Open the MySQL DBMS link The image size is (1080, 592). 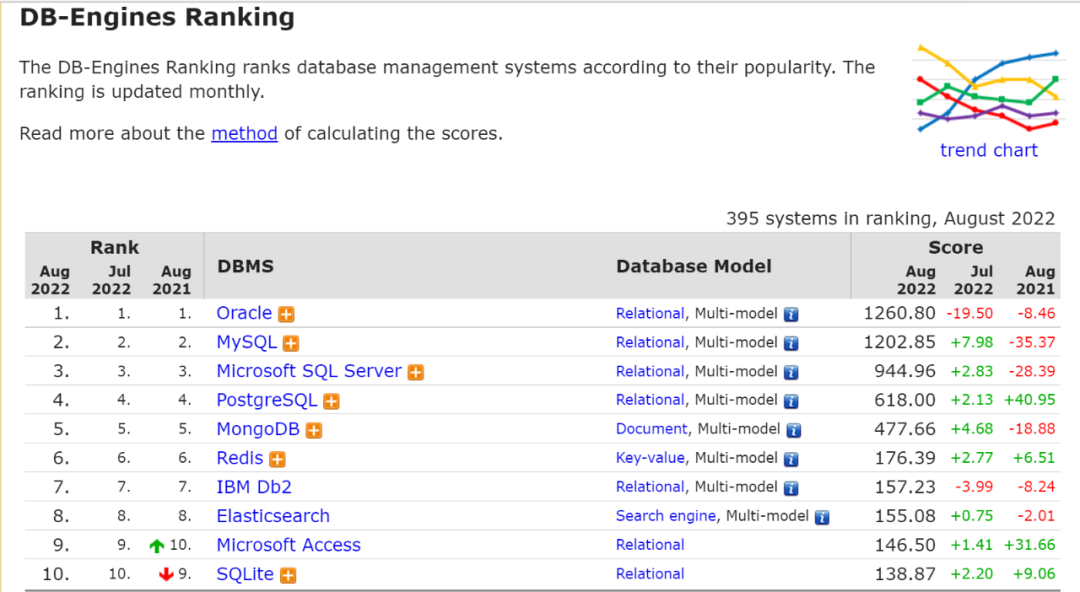[x=247, y=342]
